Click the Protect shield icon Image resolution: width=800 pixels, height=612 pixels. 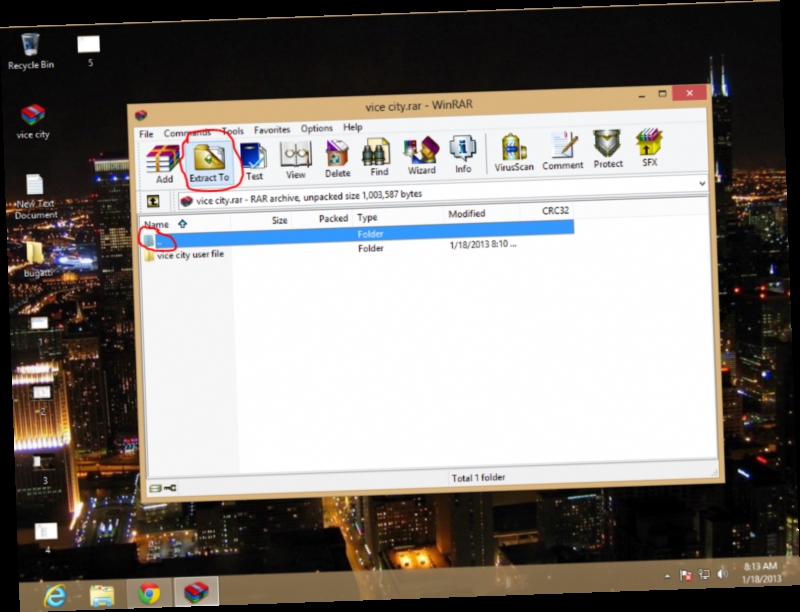(608, 150)
